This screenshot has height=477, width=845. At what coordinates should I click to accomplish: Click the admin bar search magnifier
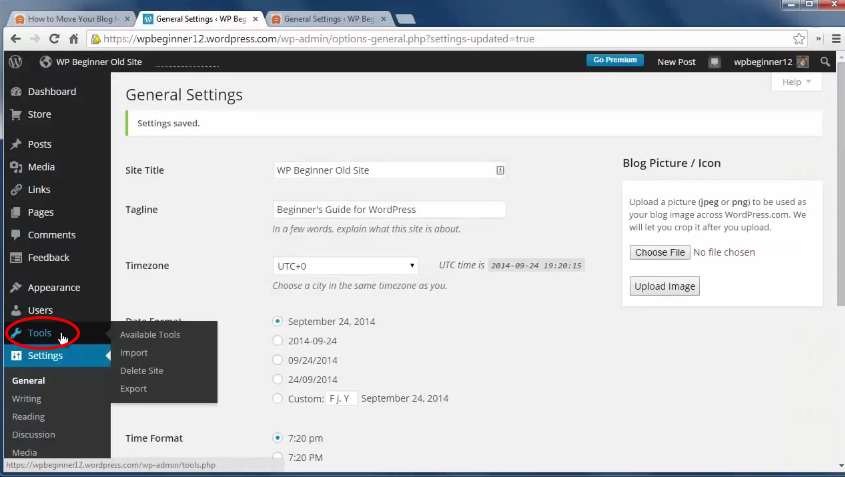[825, 62]
